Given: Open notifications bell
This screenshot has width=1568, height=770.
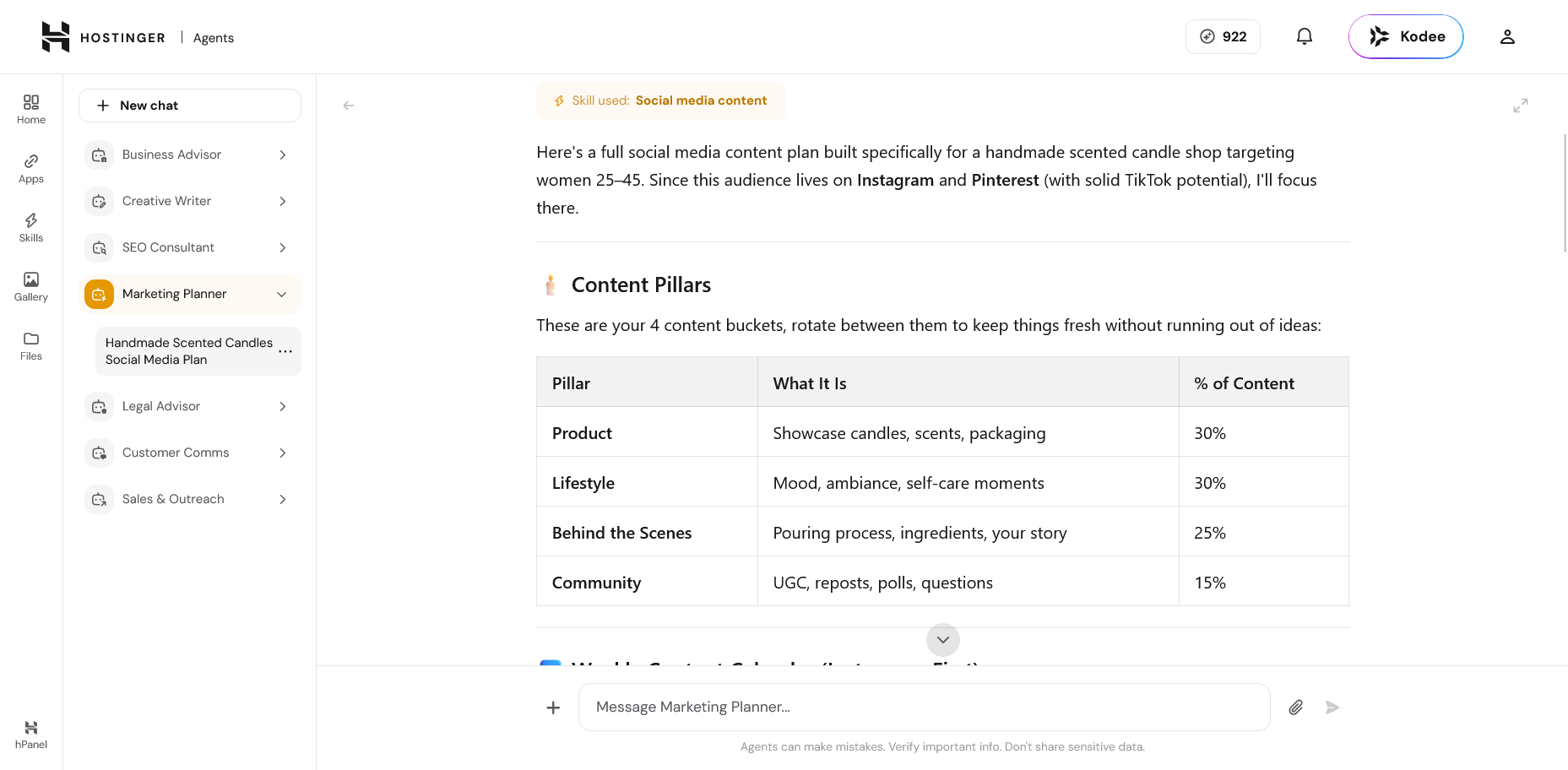Looking at the screenshot, I should (1305, 36).
